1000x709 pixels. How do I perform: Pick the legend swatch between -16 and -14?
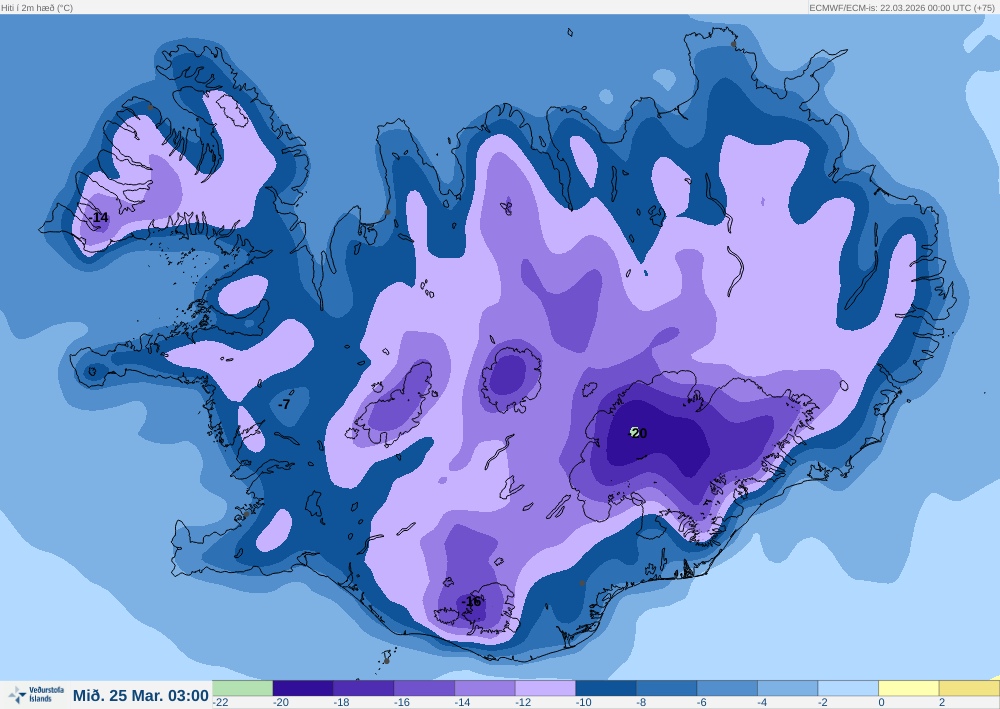pos(424,688)
